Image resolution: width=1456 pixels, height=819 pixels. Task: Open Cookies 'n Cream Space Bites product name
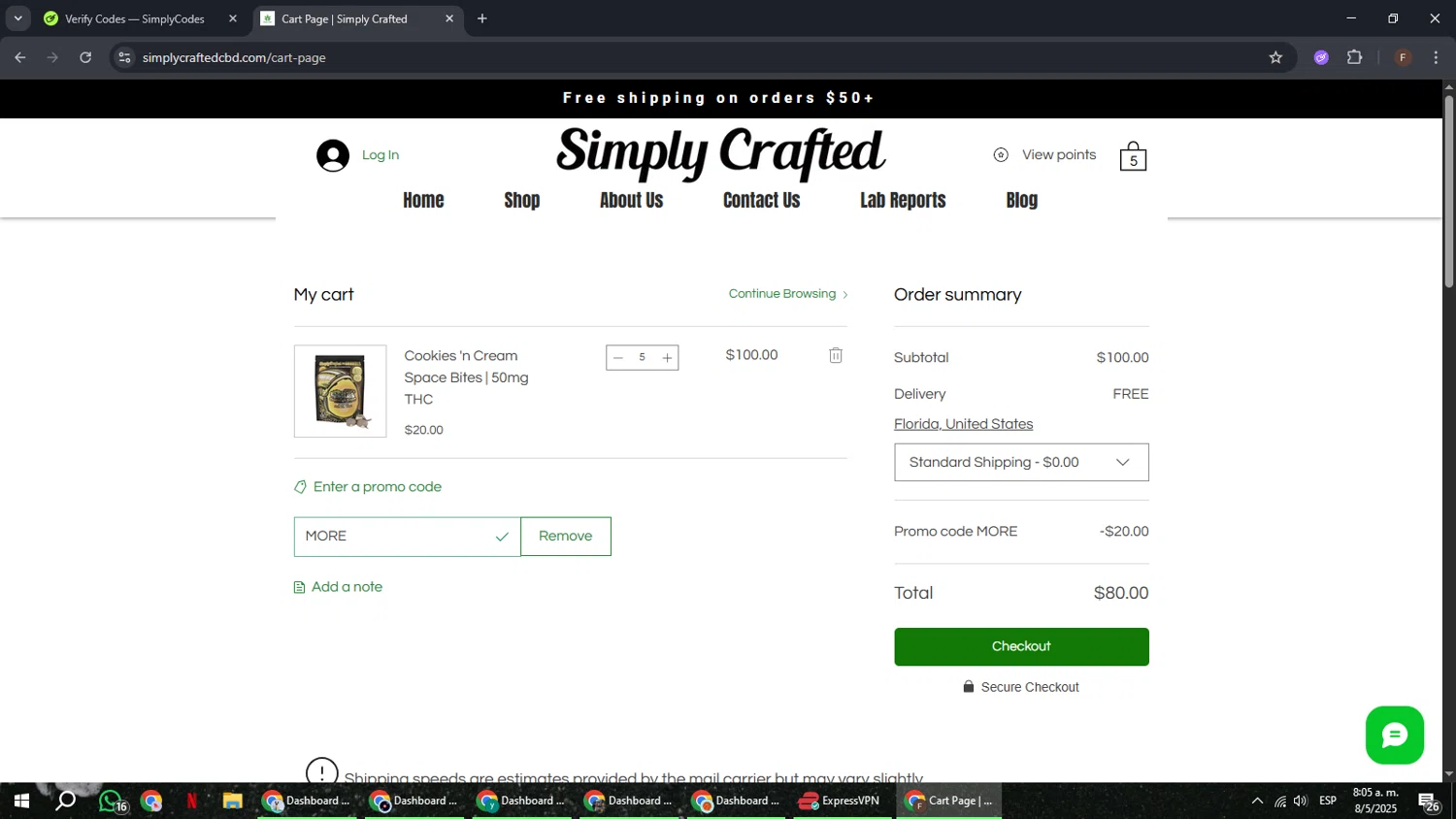click(x=467, y=377)
